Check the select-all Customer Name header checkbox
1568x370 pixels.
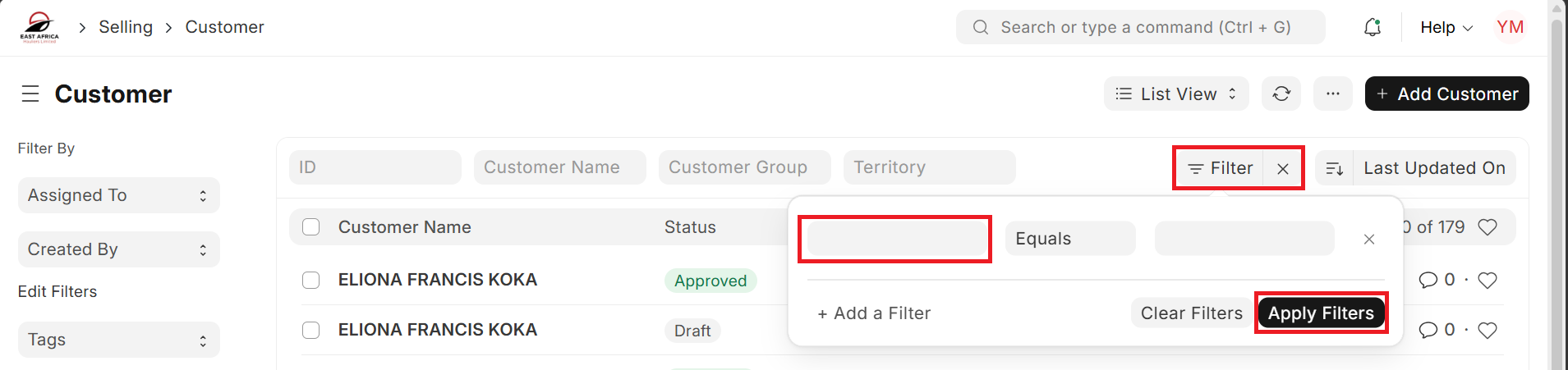pos(310,226)
